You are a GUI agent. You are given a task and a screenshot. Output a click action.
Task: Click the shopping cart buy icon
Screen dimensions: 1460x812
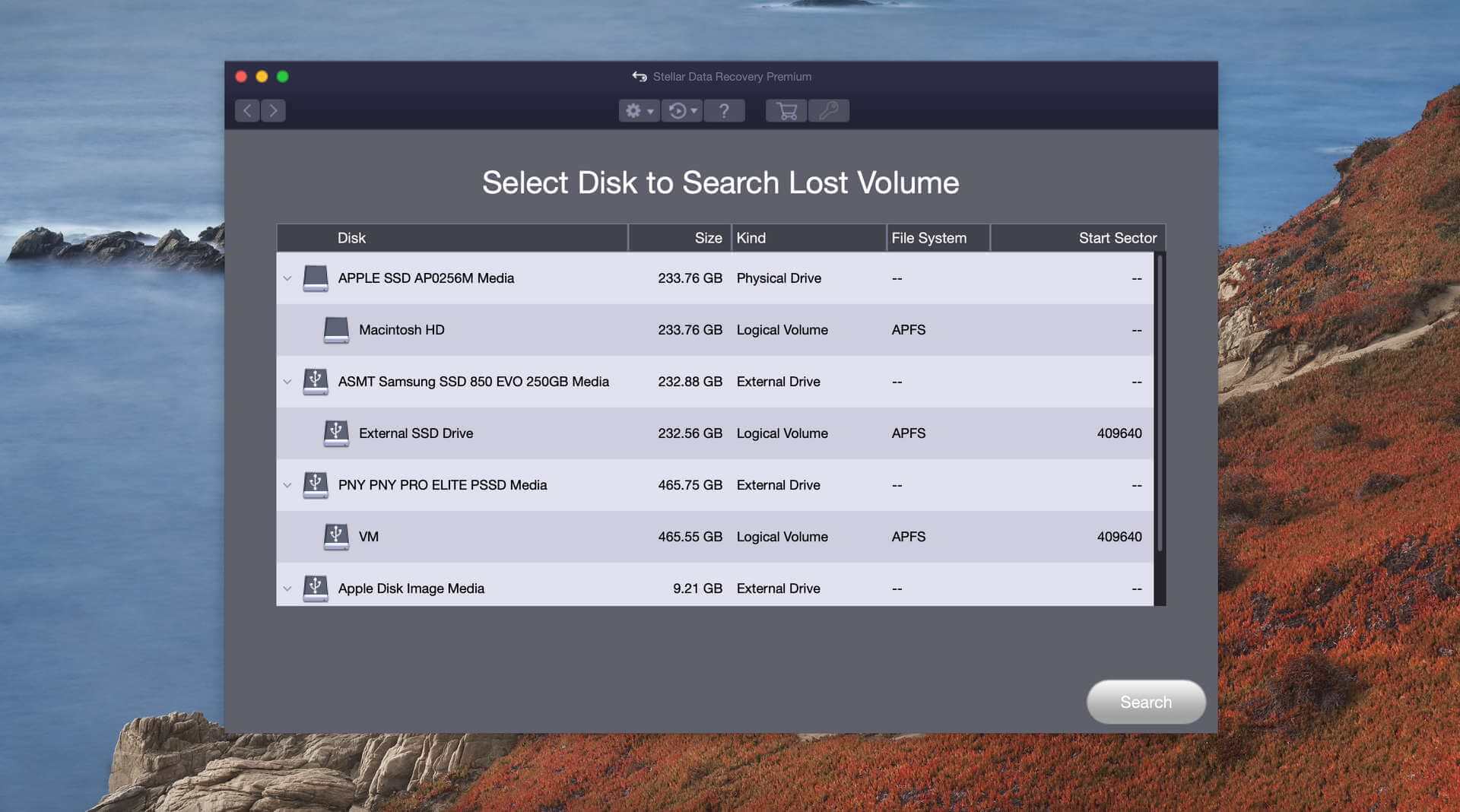tap(786, 111)
